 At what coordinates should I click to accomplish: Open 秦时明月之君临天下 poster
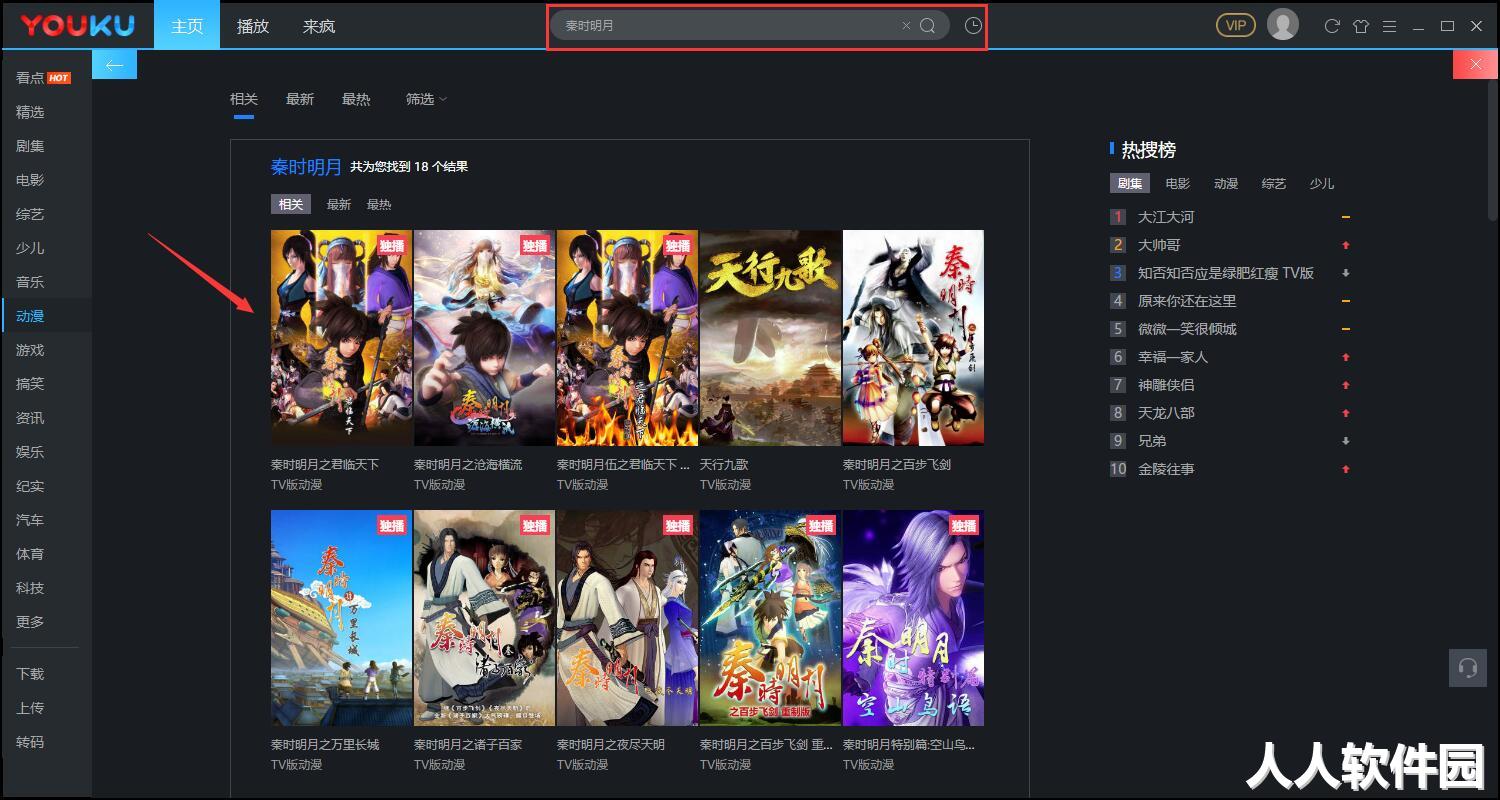pos(341,338)
